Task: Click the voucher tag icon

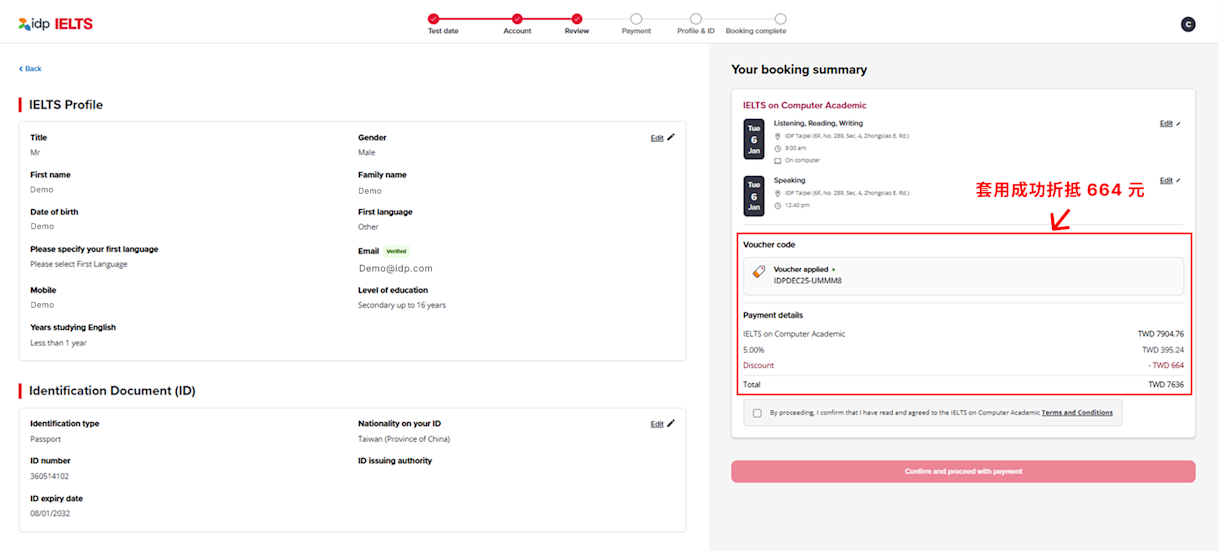Action: click(x=759, y=272)
